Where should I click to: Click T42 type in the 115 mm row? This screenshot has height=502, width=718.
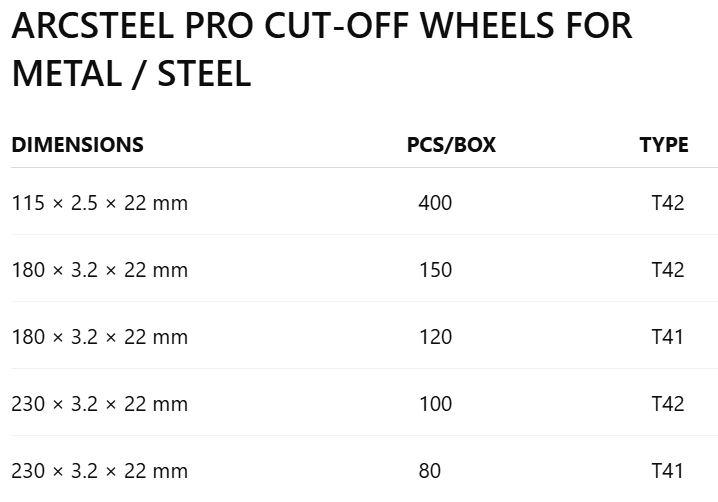tap(668, 203)
